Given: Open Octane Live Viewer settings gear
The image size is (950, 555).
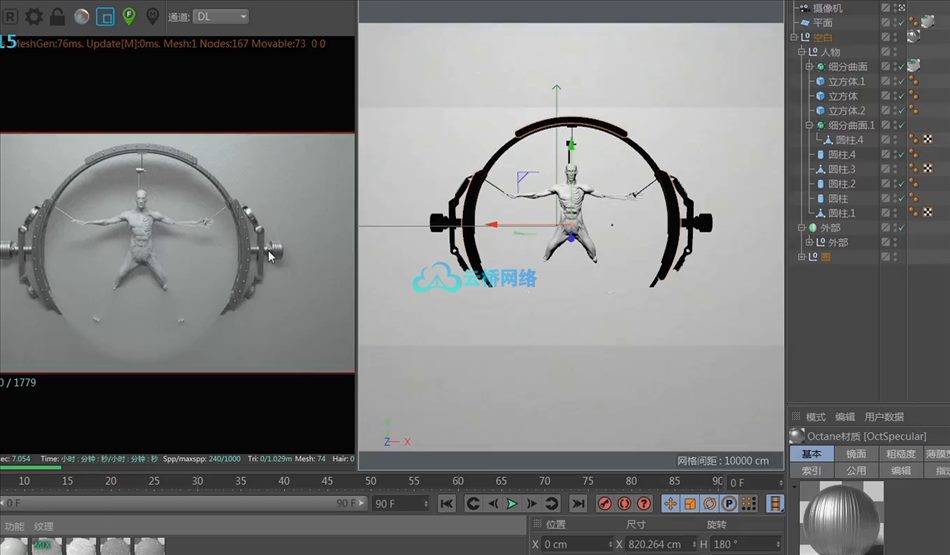Looking at the screenshot, I should (34, 16).
